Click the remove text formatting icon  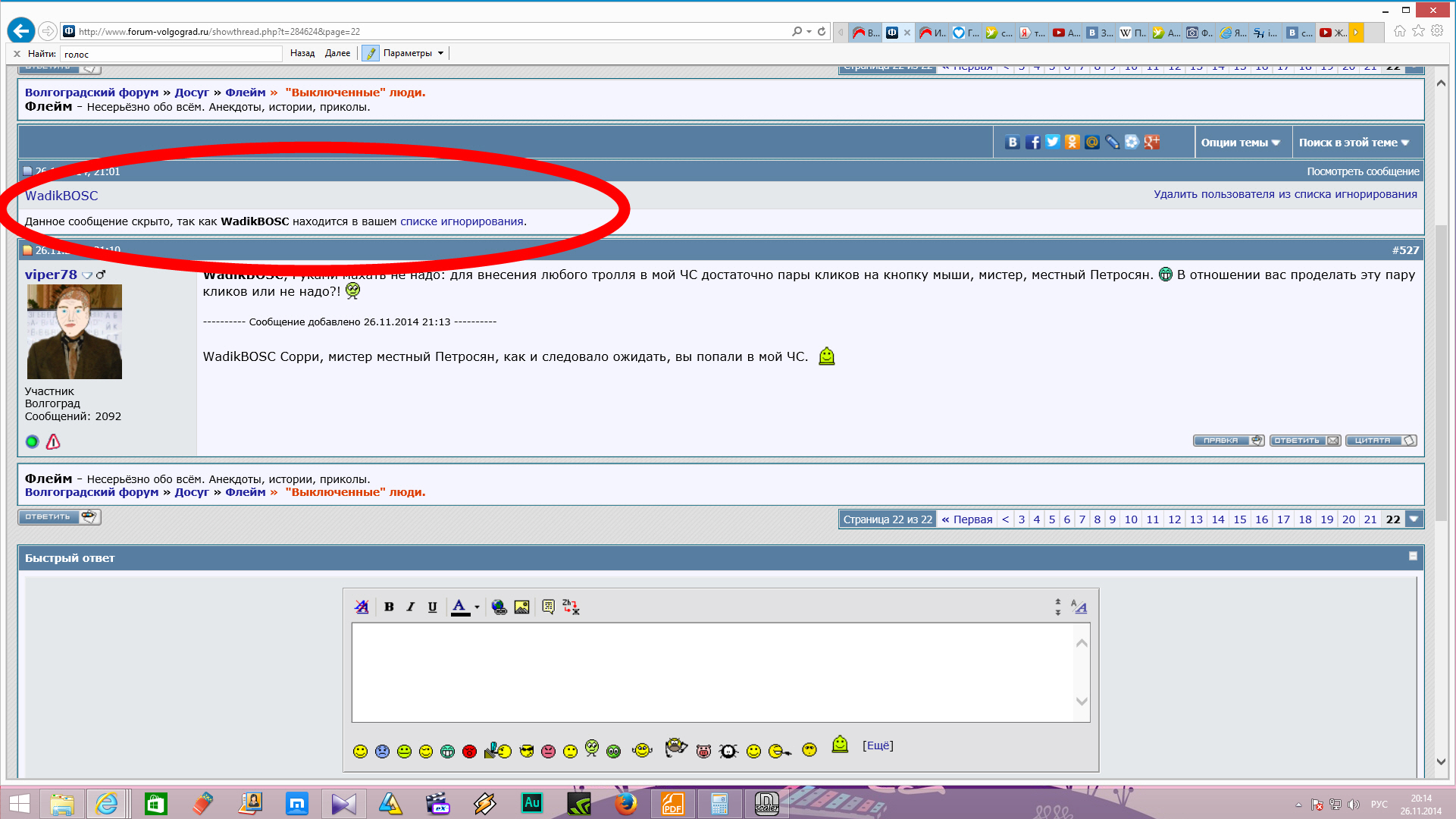(362, 607)
